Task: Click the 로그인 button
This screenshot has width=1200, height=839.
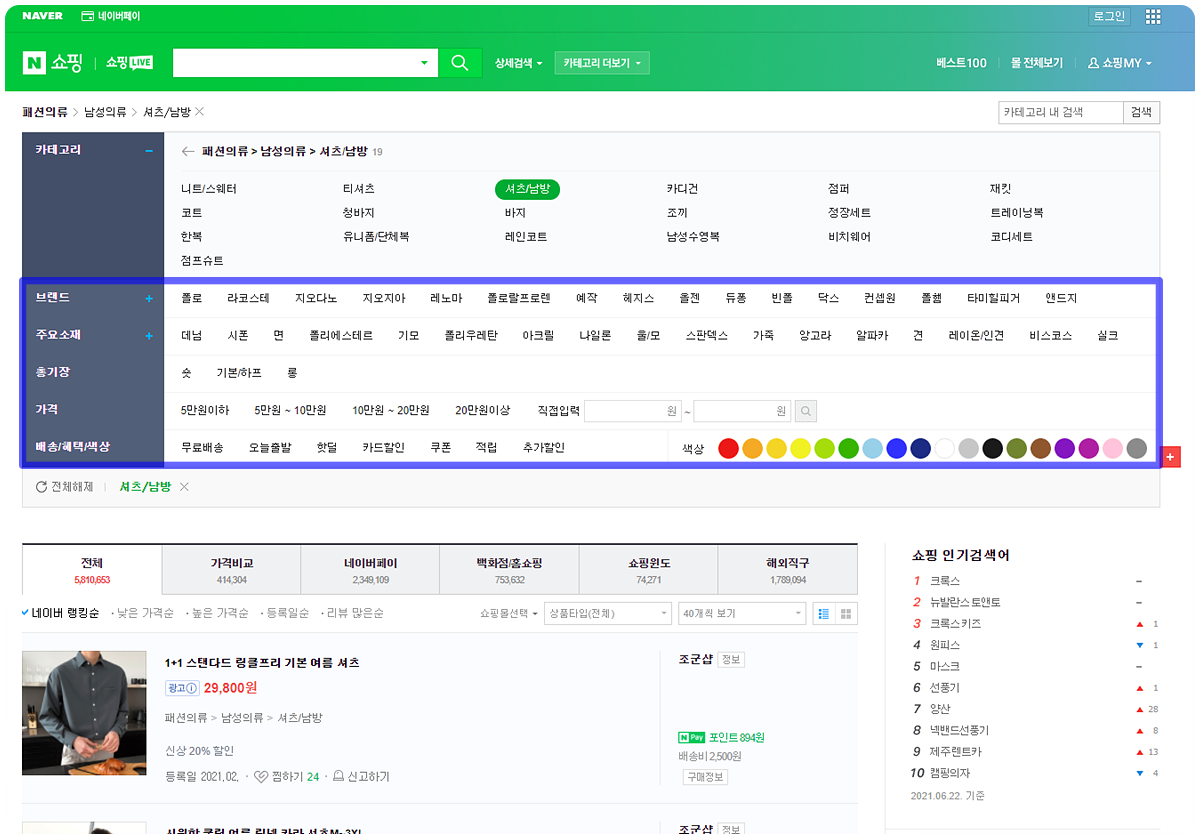Action: pyautogui.click(x=1109, y=16)
